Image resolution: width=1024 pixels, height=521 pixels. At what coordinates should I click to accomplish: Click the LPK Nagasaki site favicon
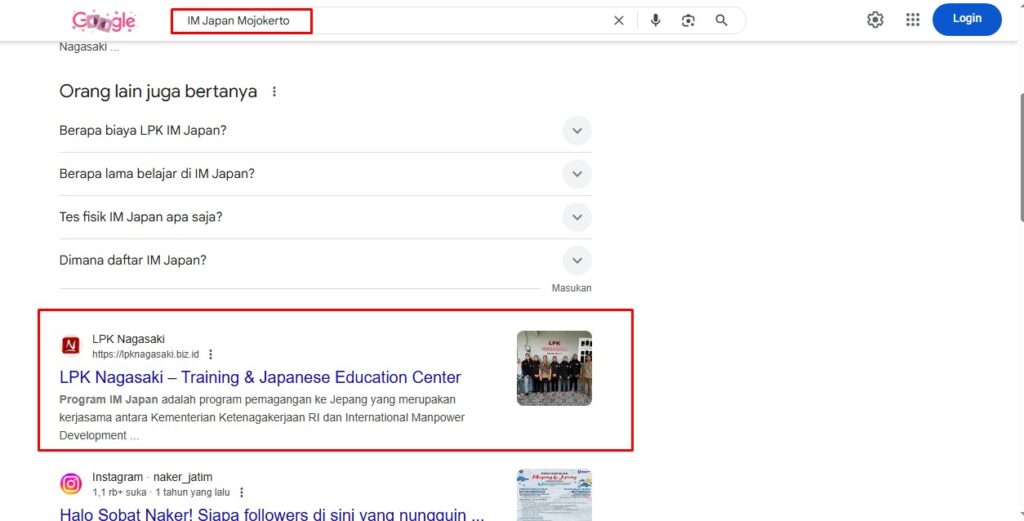(71, 346)
